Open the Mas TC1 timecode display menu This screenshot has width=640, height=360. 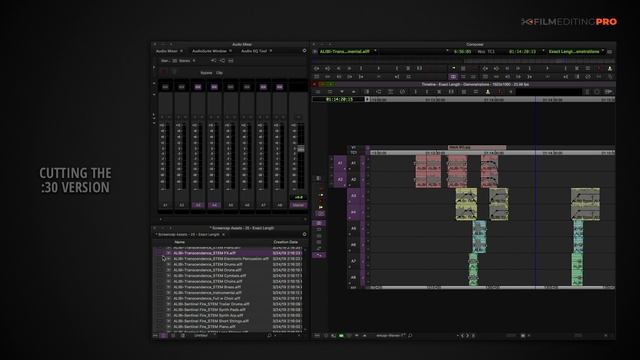click(486, 51)
